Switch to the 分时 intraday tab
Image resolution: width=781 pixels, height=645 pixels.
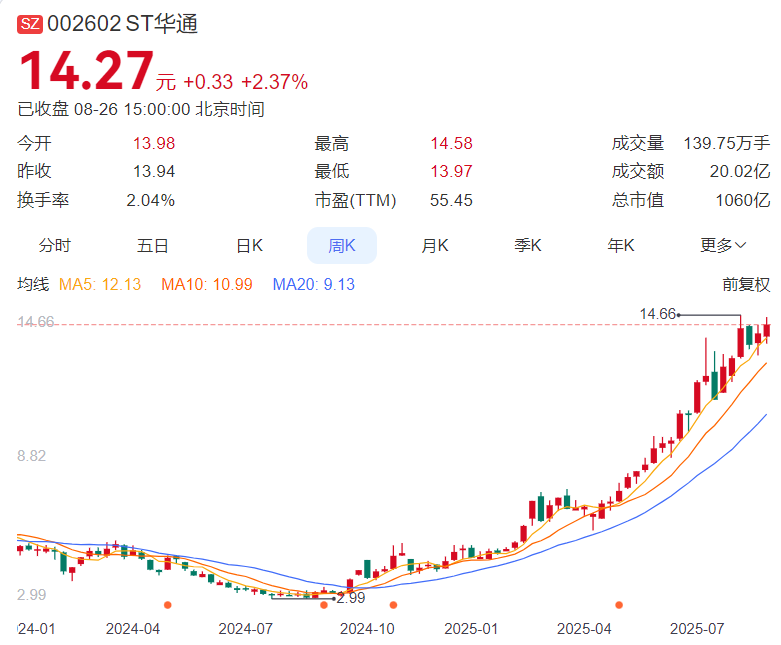tap(55, 245)
